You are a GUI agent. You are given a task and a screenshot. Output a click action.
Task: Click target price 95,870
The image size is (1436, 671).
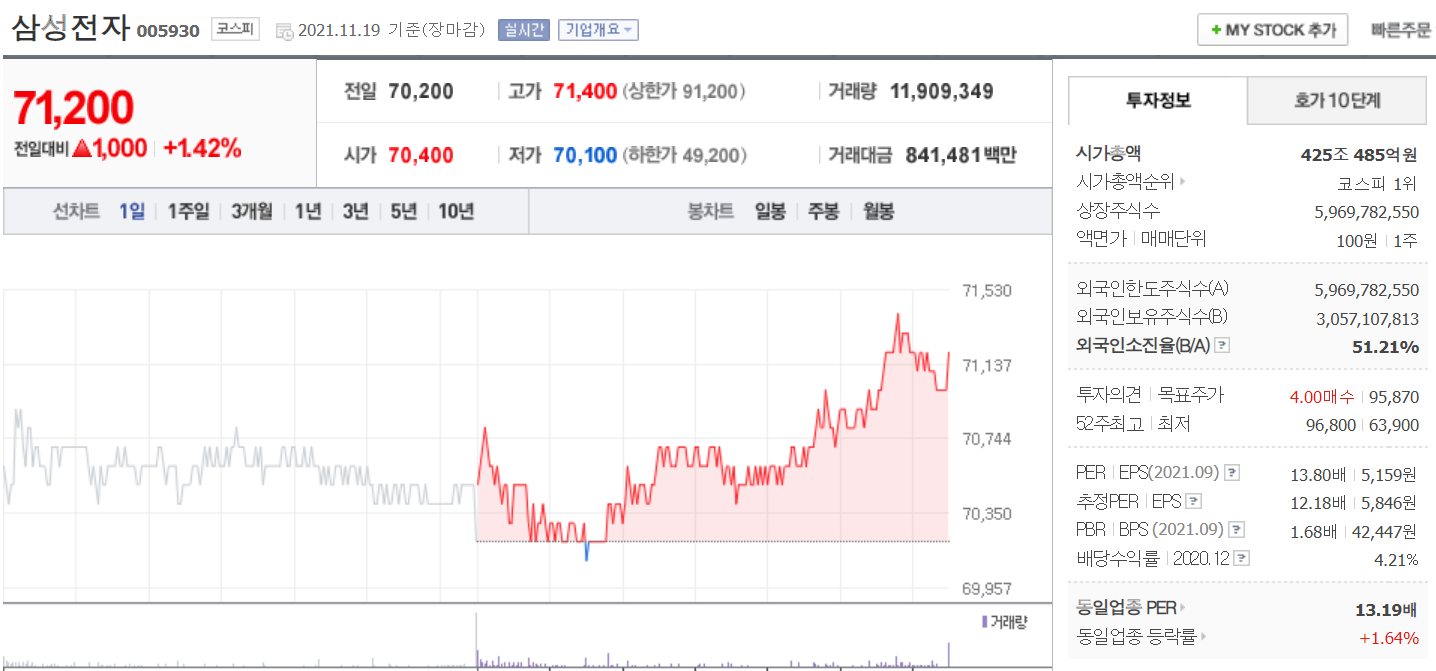coord(1393,396)
